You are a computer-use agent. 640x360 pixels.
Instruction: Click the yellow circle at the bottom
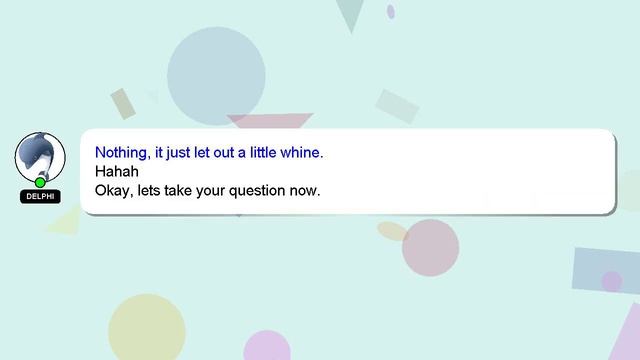pyautogui.click(x=147, y=327)
